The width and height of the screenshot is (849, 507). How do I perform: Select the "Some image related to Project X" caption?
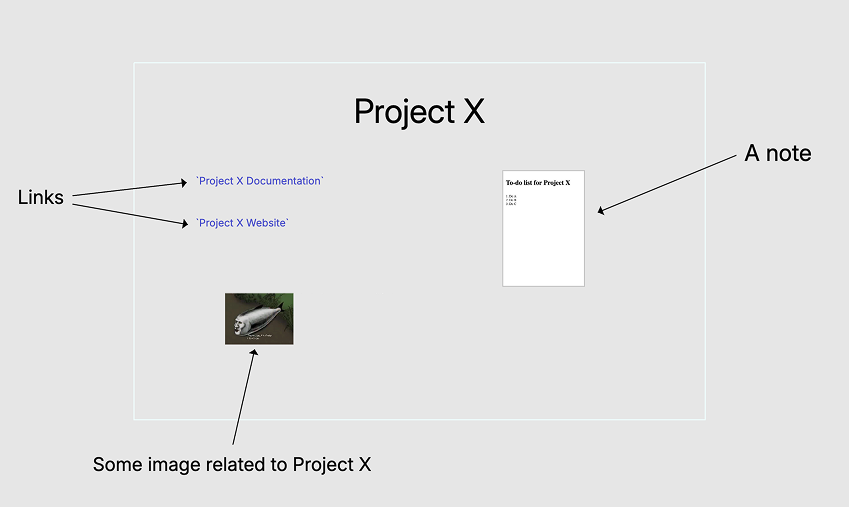[x=232, y=464]
